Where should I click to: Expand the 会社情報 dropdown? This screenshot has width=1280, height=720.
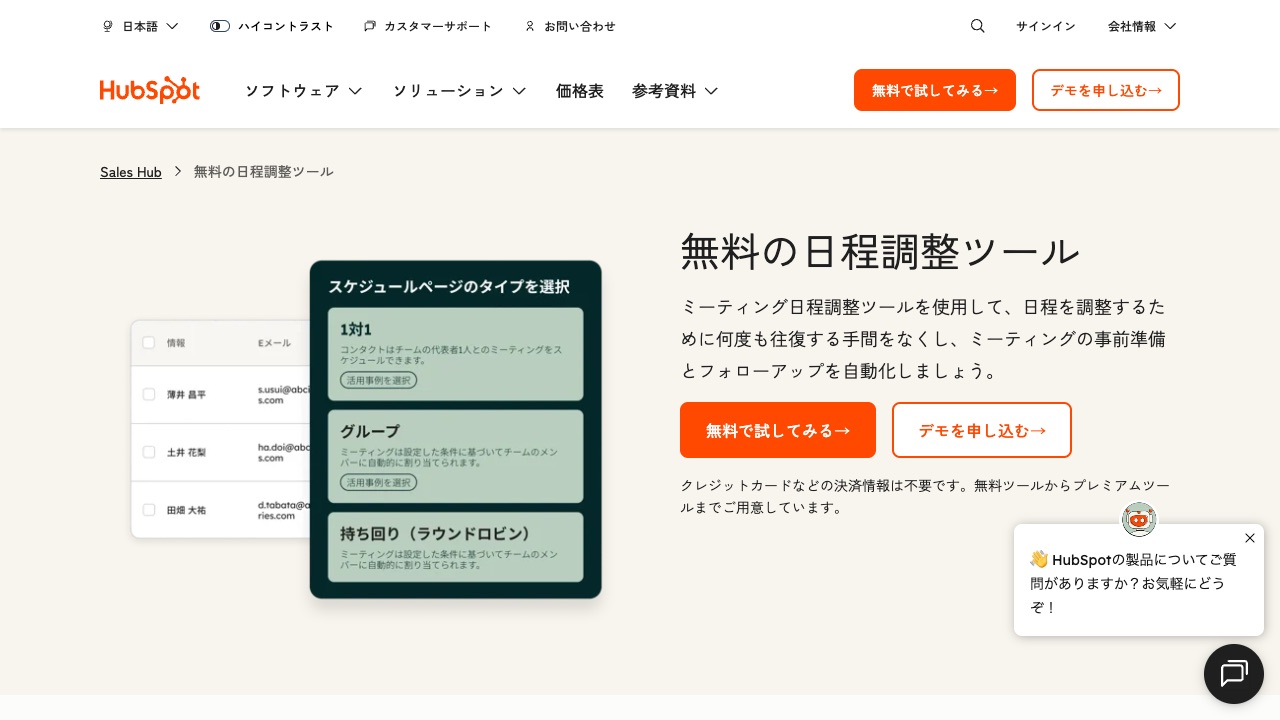tap(1142, 26)
